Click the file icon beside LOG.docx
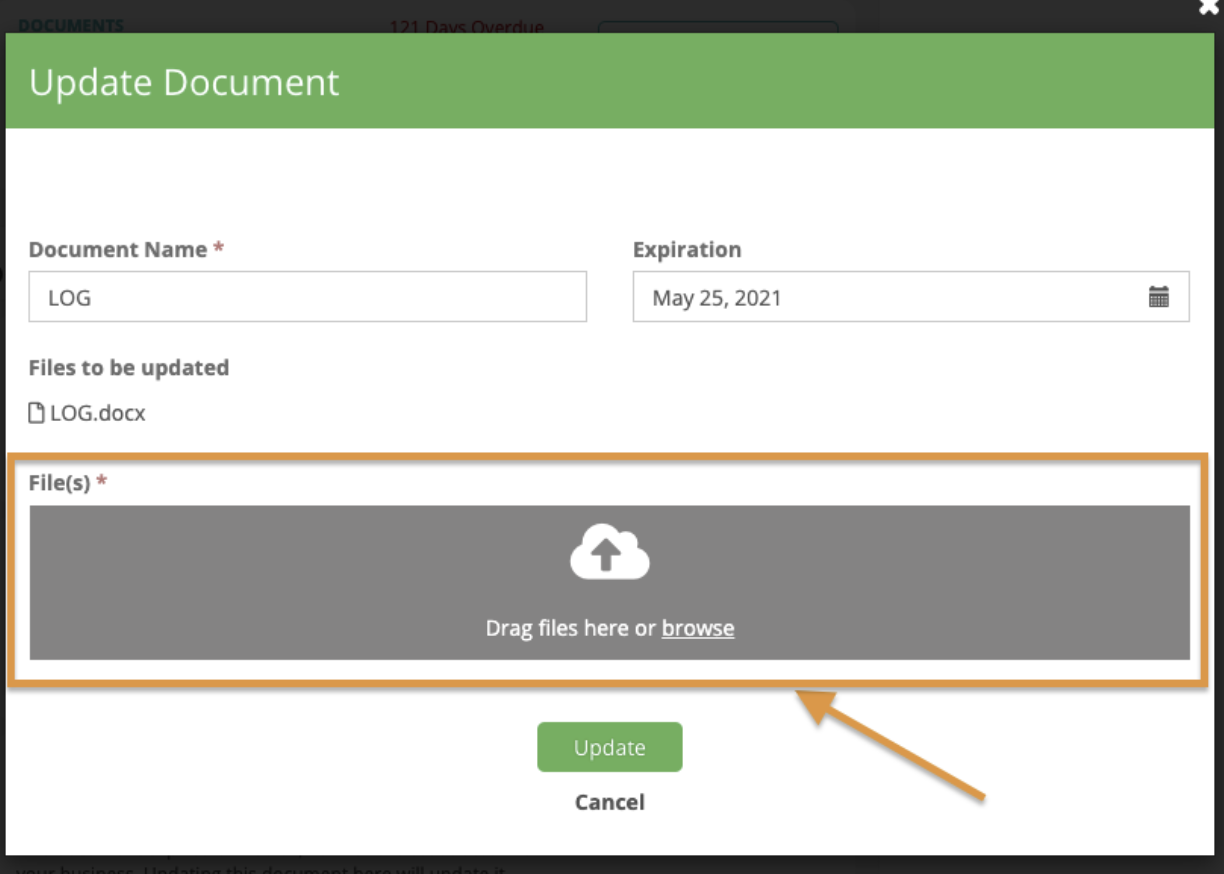1224x874 pixels. tap(37, 412)
